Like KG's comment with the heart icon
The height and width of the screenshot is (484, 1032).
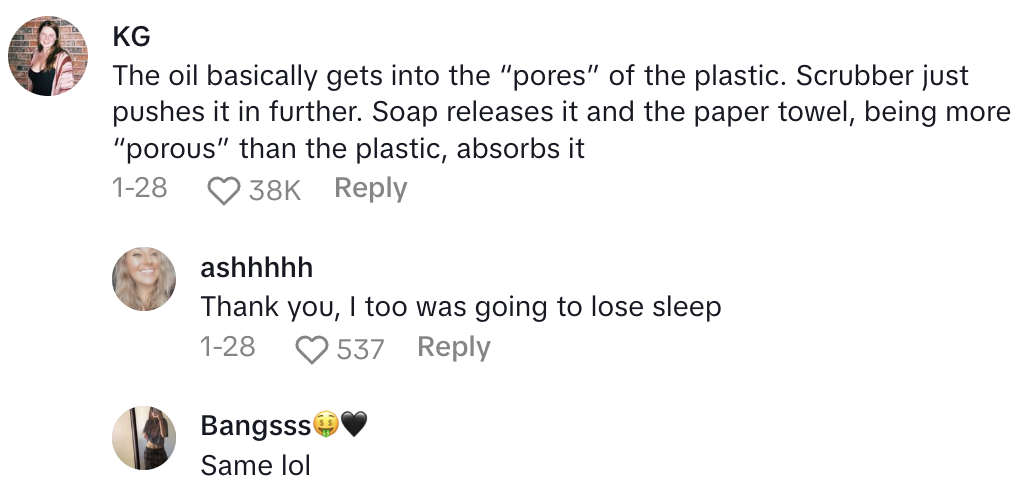tap(224, 190)
